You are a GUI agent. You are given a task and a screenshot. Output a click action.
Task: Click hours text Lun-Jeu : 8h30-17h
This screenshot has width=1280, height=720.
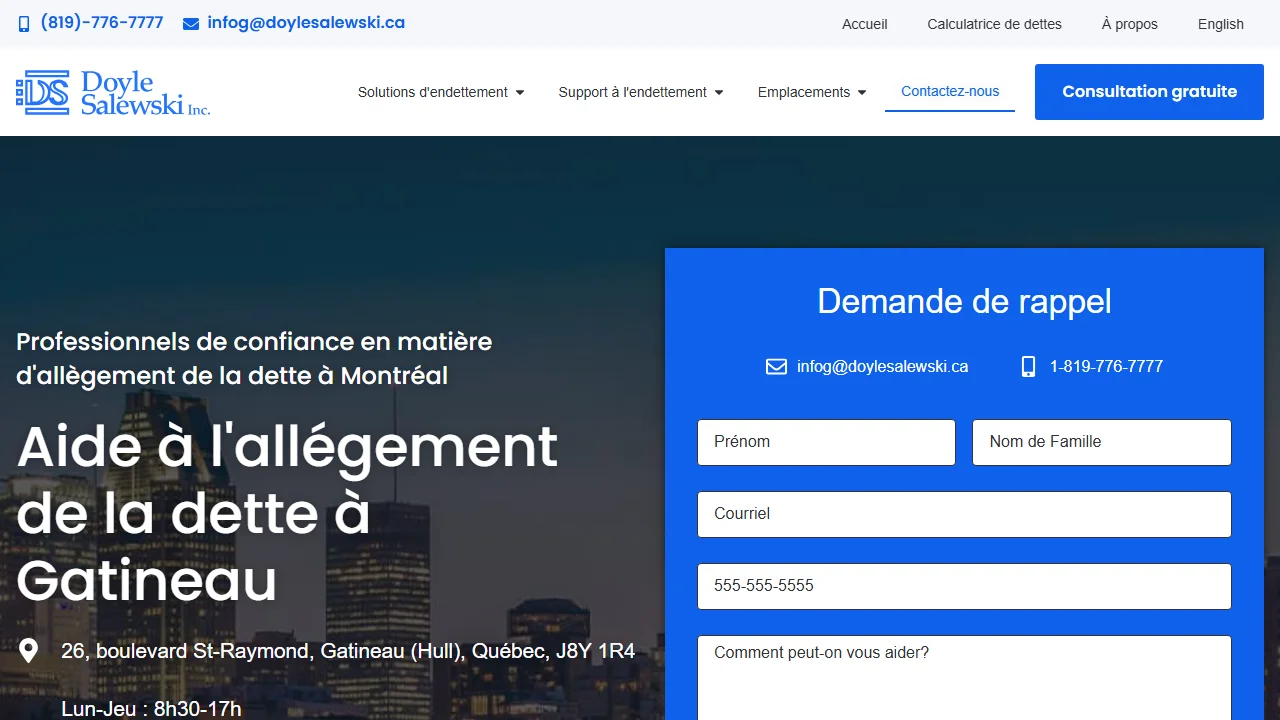click(x=151, y=709)
